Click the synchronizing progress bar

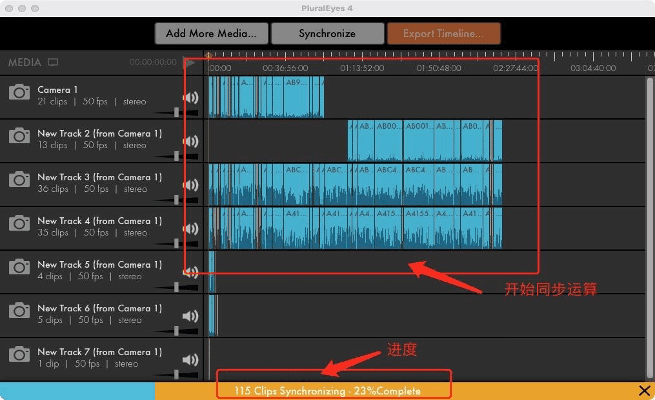(x=328, y=391)
